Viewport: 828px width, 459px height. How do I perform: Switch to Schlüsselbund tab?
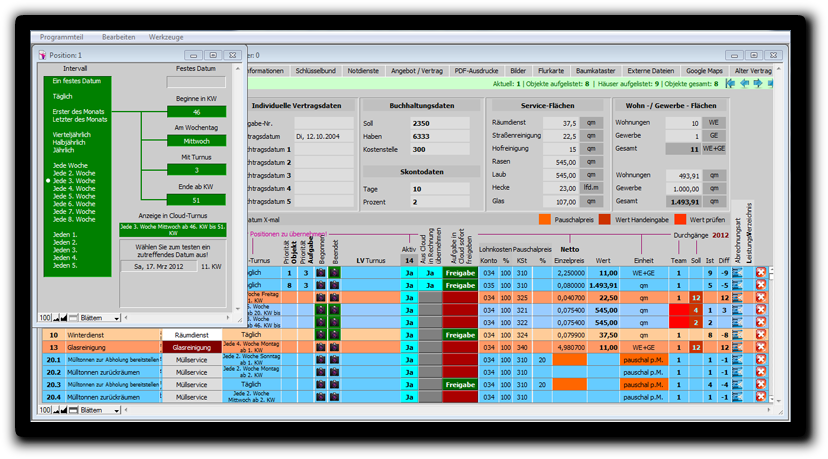click(315, 71)
